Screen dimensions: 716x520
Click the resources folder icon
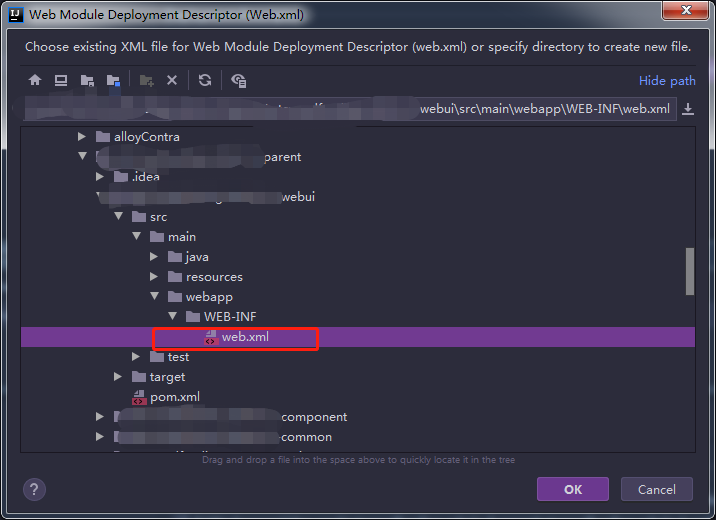coord(175,277)
